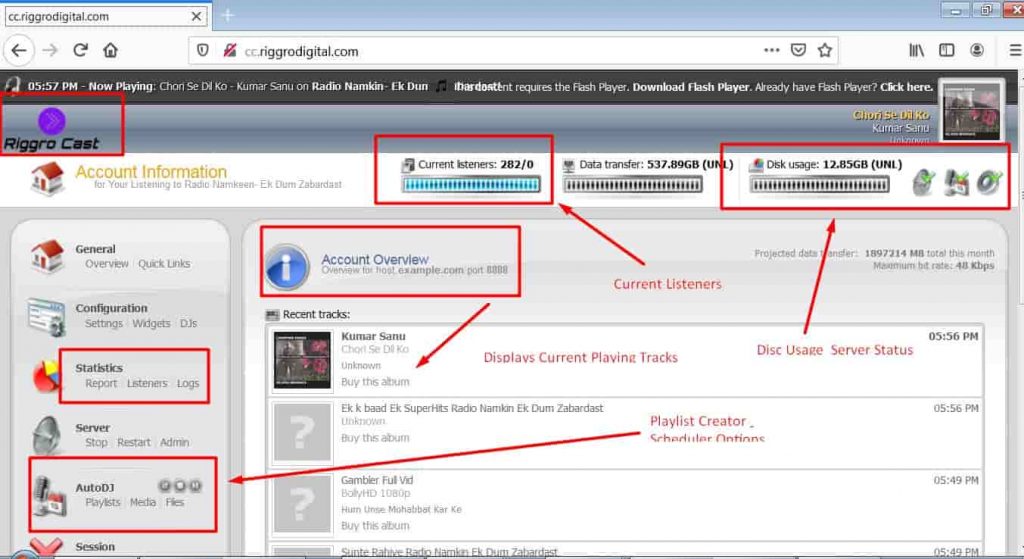Open the page actions three-dot menu
The image size is (1024, 559).
coord(771,50)
